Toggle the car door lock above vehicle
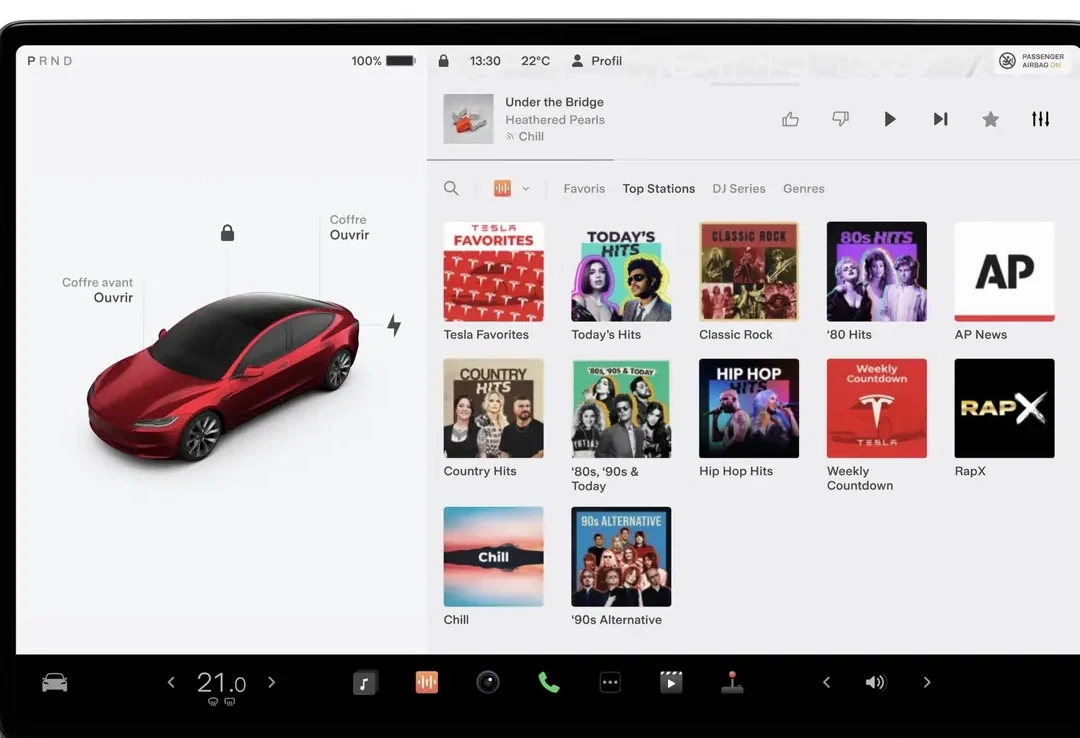Screen dimensions: 1080x738 tap(227, 233)
